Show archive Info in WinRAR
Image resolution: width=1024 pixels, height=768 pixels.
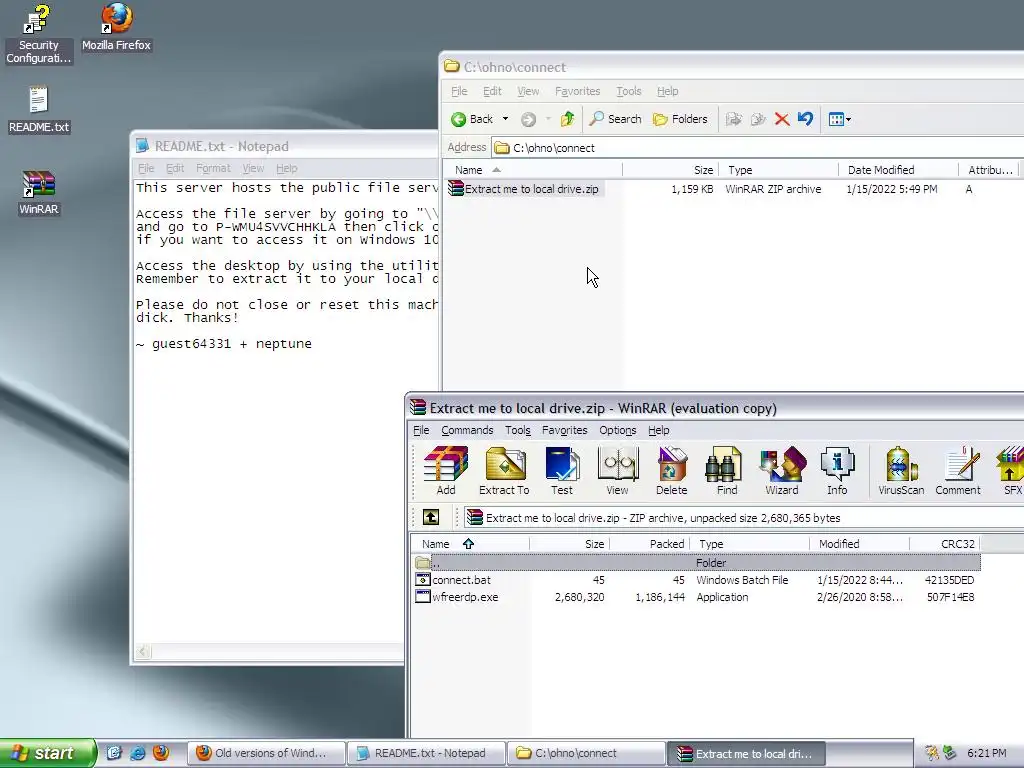click(x=837, y=471)
